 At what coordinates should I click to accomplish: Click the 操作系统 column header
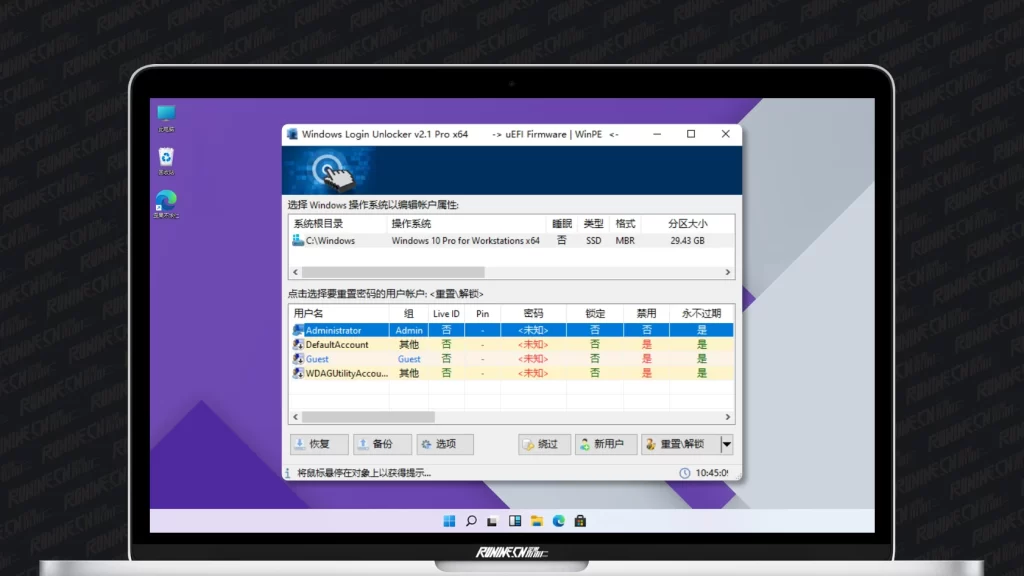[x=411, y=224]
